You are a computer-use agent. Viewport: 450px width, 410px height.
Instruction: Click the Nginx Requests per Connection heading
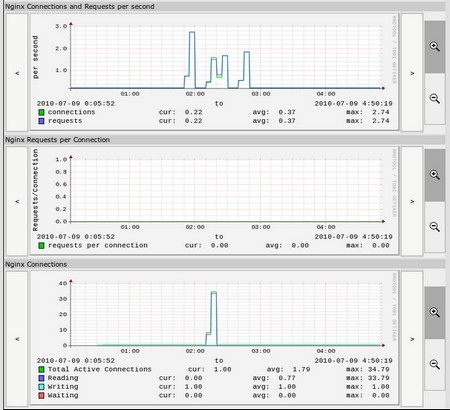(57, 140)
